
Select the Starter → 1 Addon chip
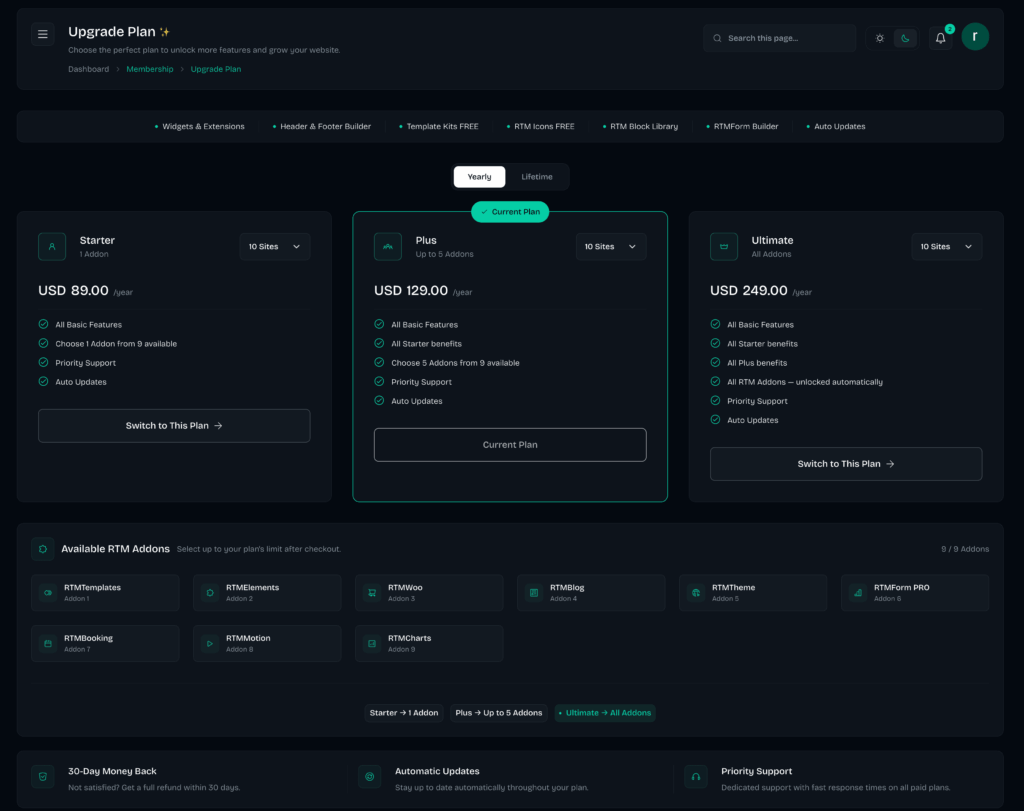[x=404, y=712]
